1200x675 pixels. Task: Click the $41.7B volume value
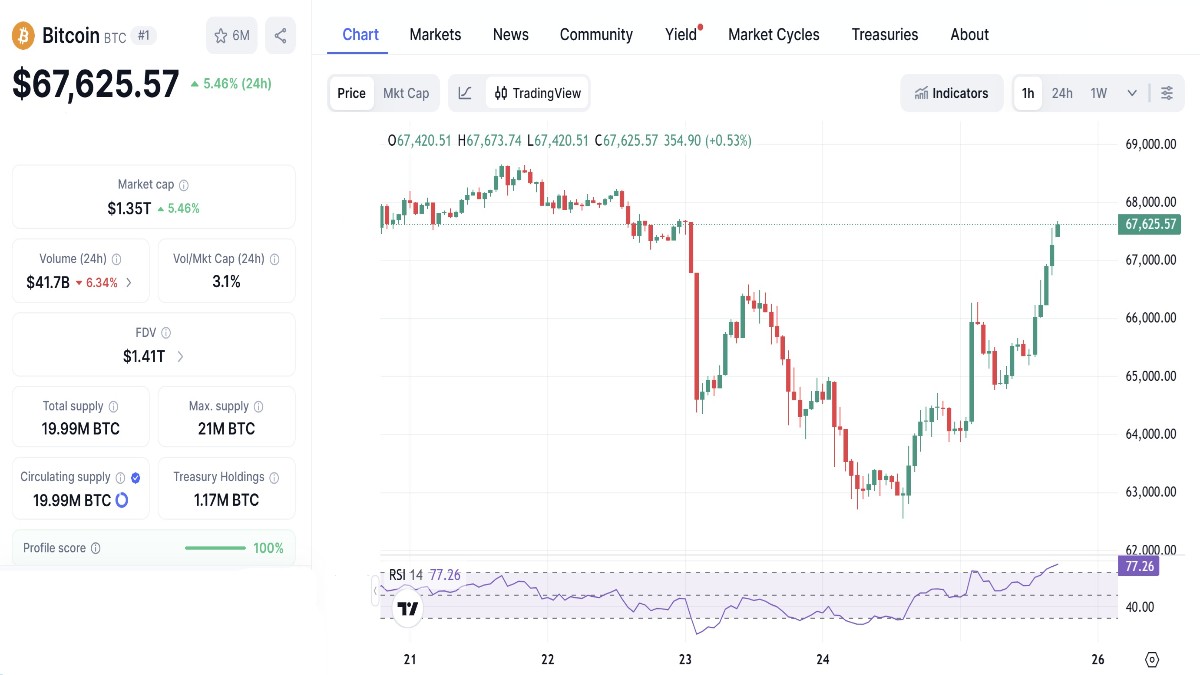48,282
